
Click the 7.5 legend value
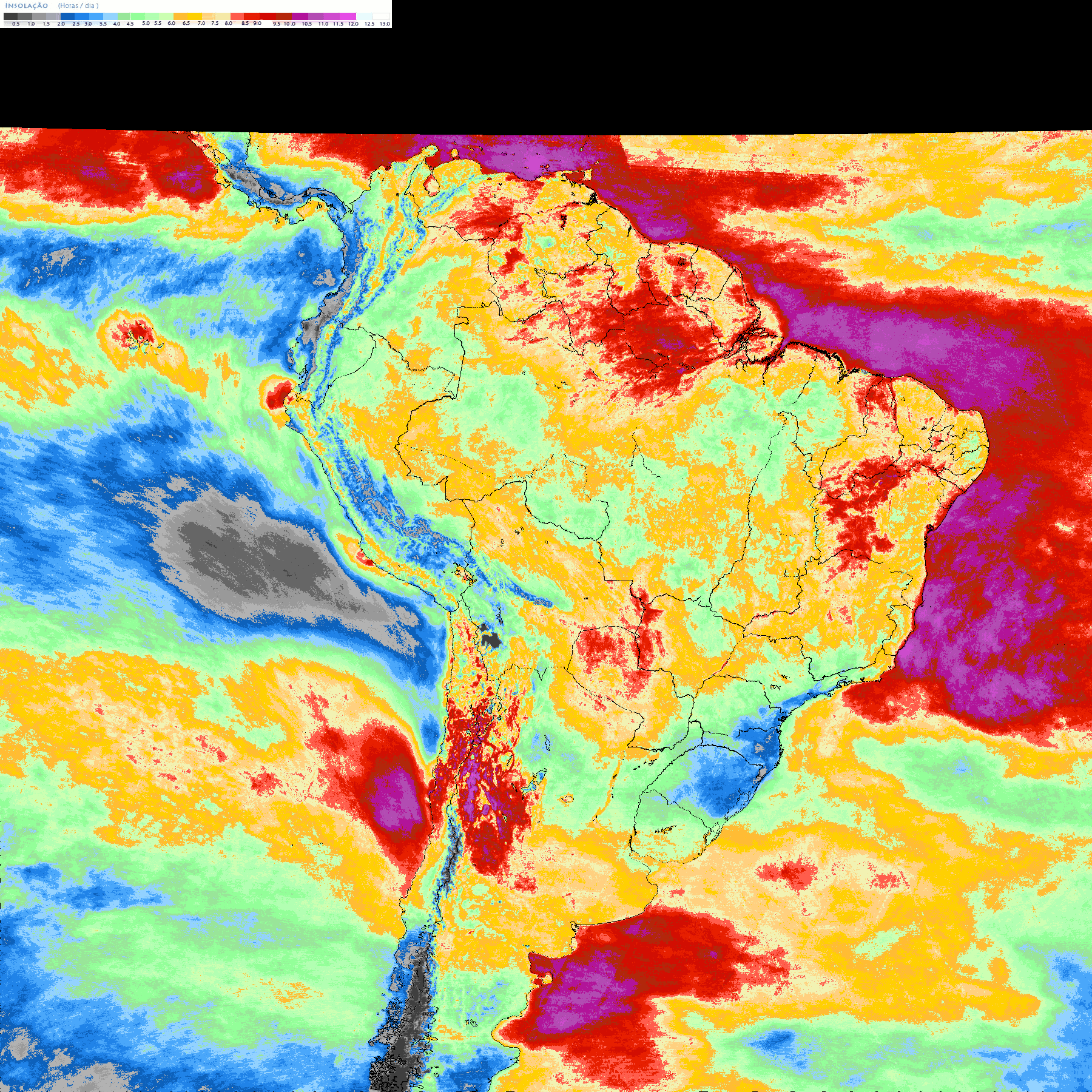tap(215, 23)
